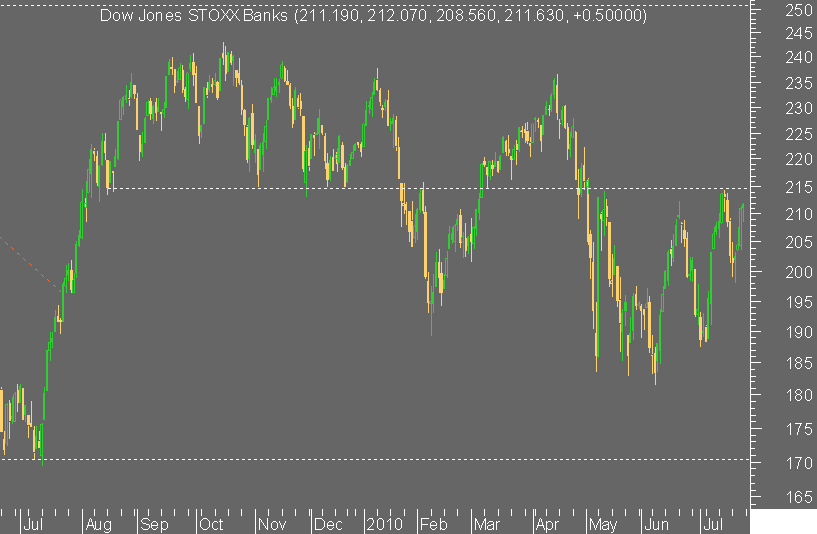Click the Aug month label on time axis
Image resolution: width=817 pixels, height=534 pixels.
[98, 525]
